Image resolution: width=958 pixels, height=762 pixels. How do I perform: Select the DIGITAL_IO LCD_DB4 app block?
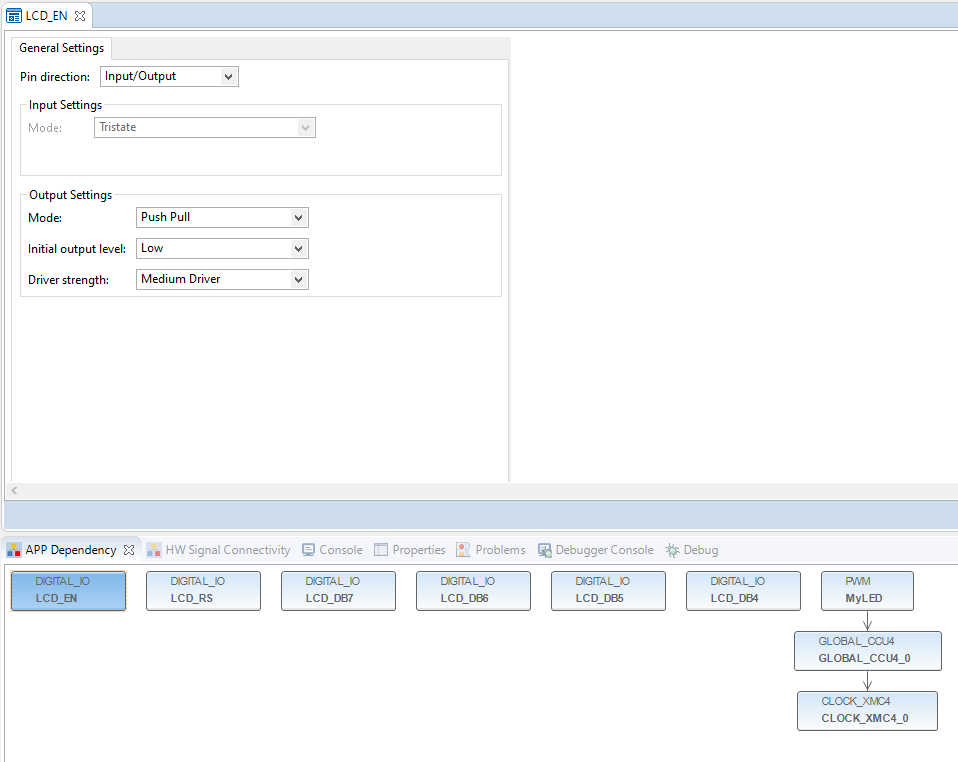click(x=744, y=591)
